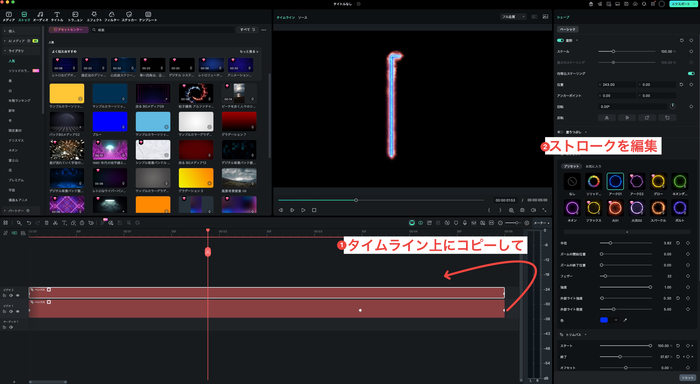The height and width of the screenshot is (384, 700).
Task: Click the shield marker icon in timeline toolbar
Action: (456, 223)
